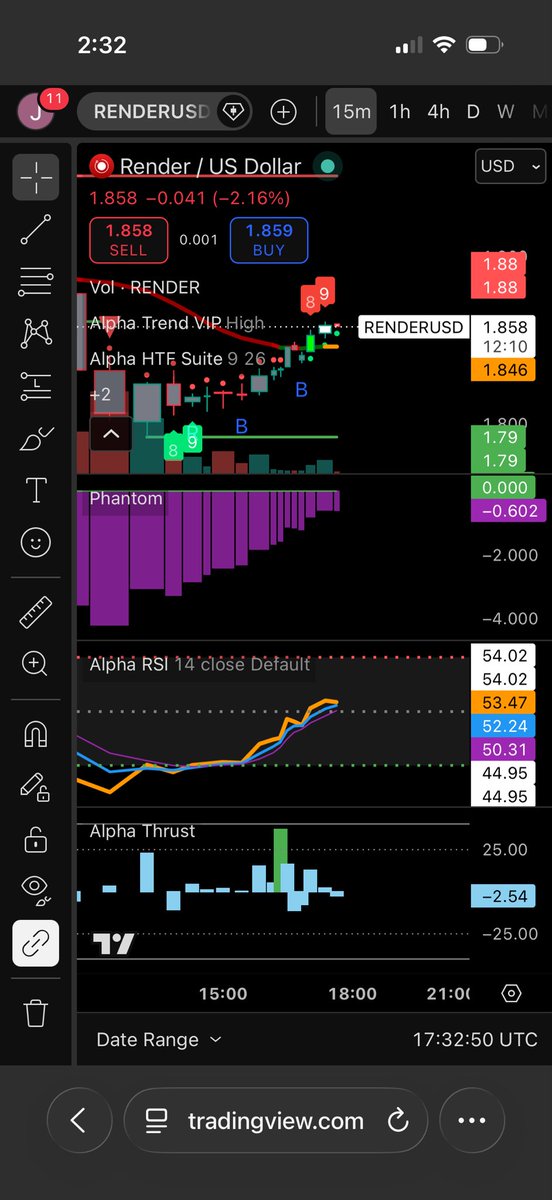Click the Vol · RENDER indicator label
552x1200 pixels.
tap(145, 287)
